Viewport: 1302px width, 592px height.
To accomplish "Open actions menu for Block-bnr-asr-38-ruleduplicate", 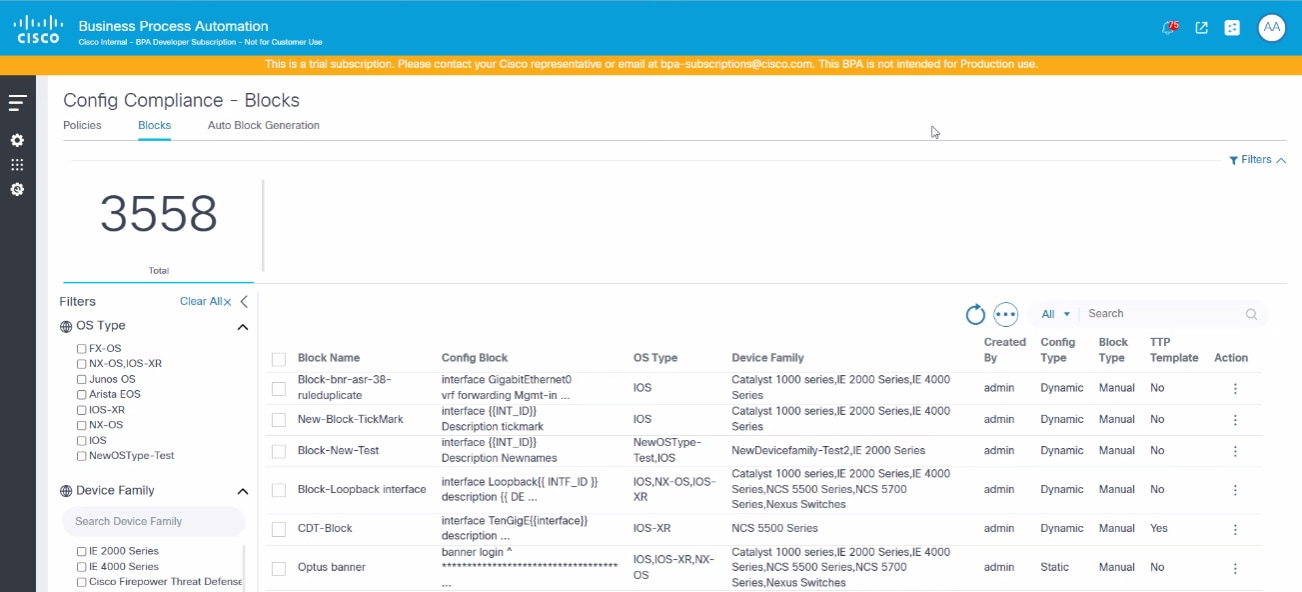I will pos(1235,388).
